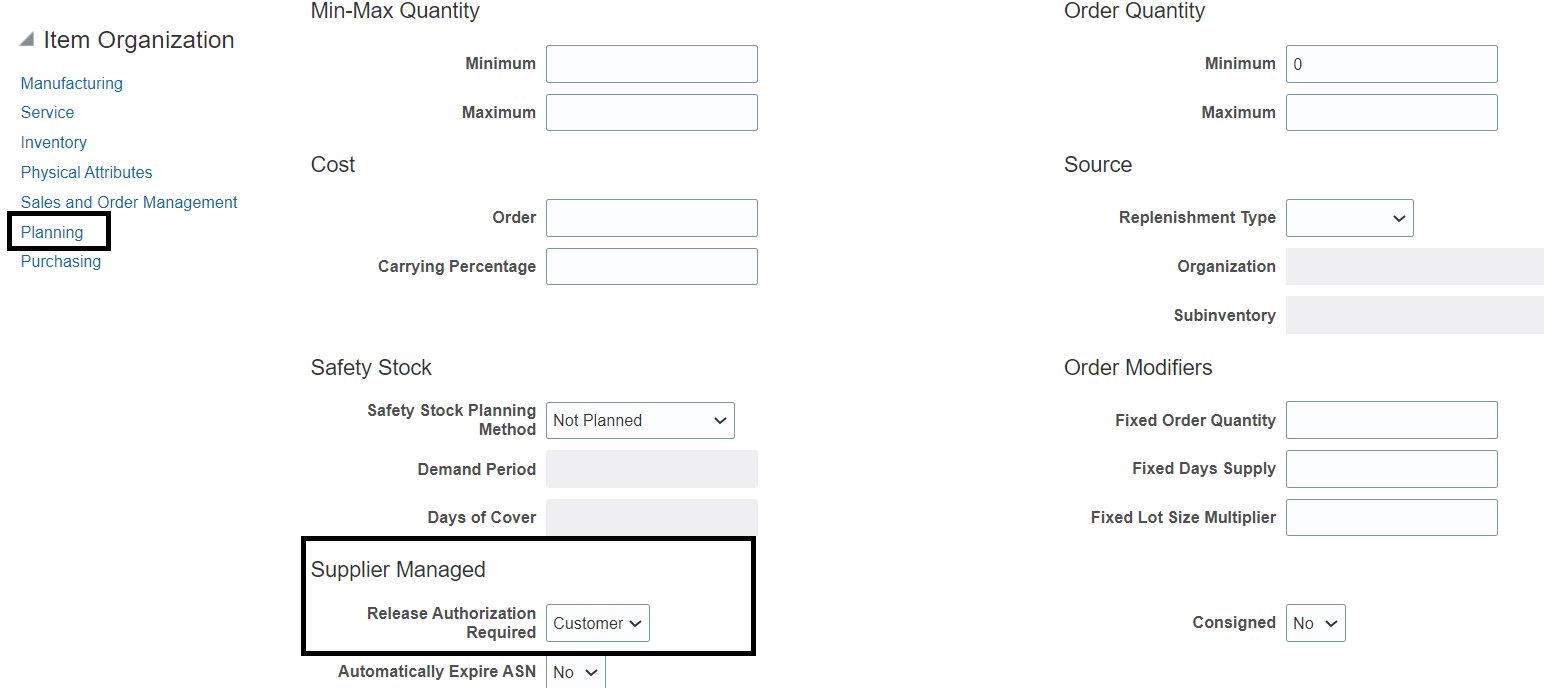Screen dimensions: 1544x688
Task: Open the Safety Stock Planning Method dropdown
Action: [639, 420]
